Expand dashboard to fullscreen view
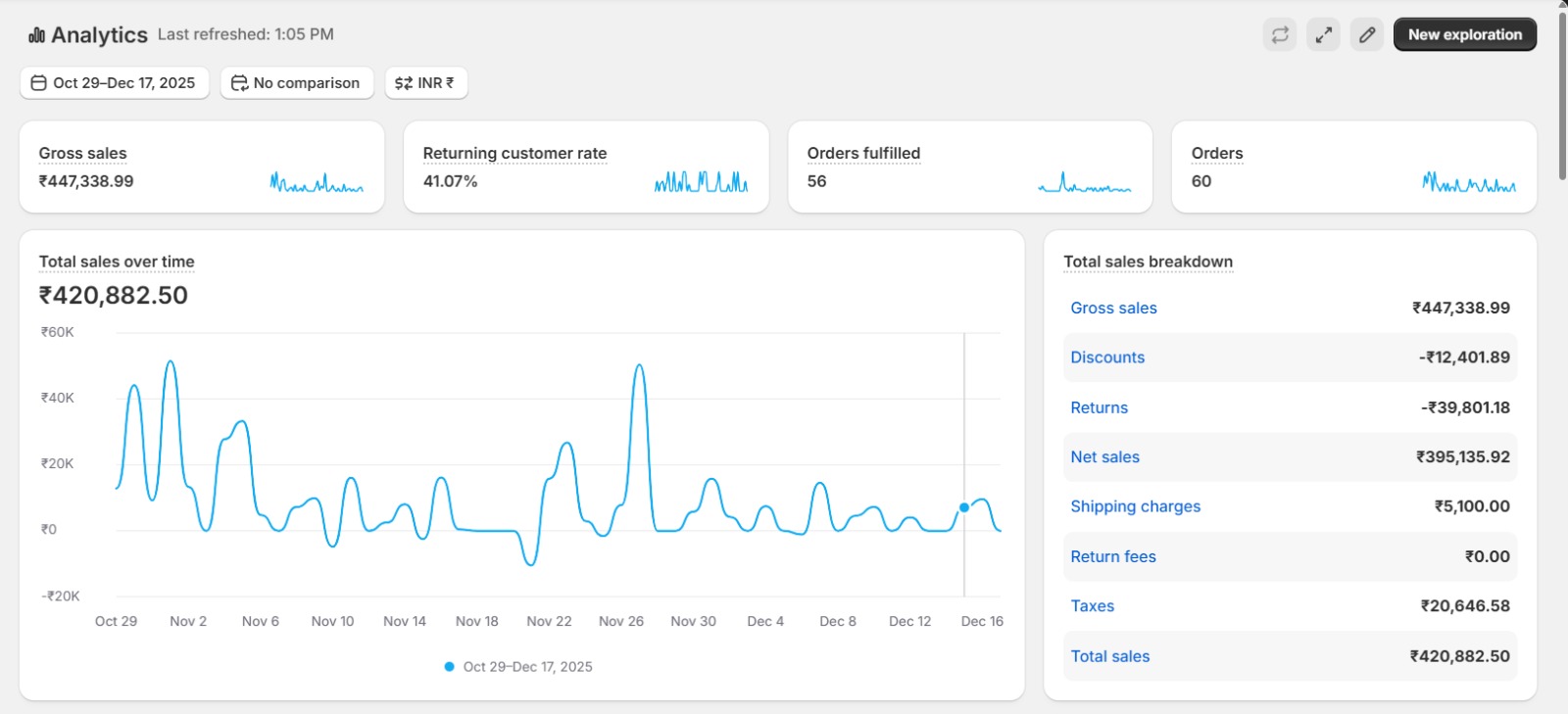This screenshot has height=714, width=1568. pos(1323,35)
